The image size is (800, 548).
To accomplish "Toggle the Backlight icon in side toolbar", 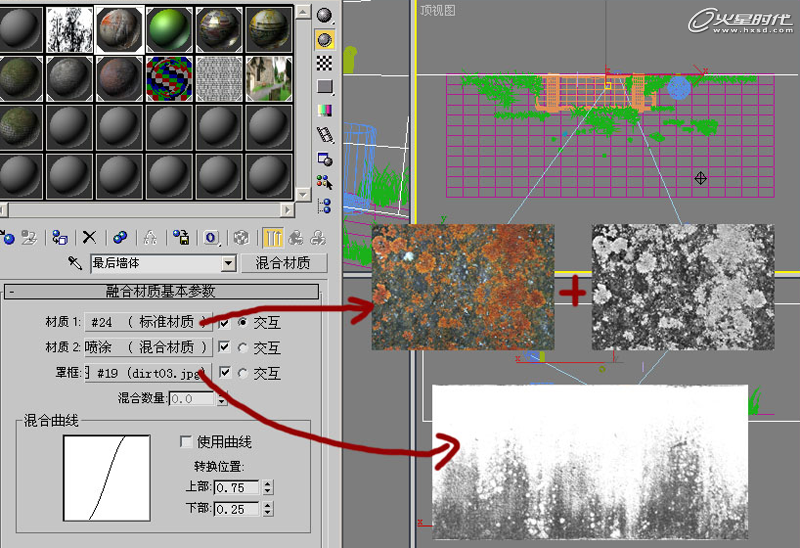I will point(324,39).
